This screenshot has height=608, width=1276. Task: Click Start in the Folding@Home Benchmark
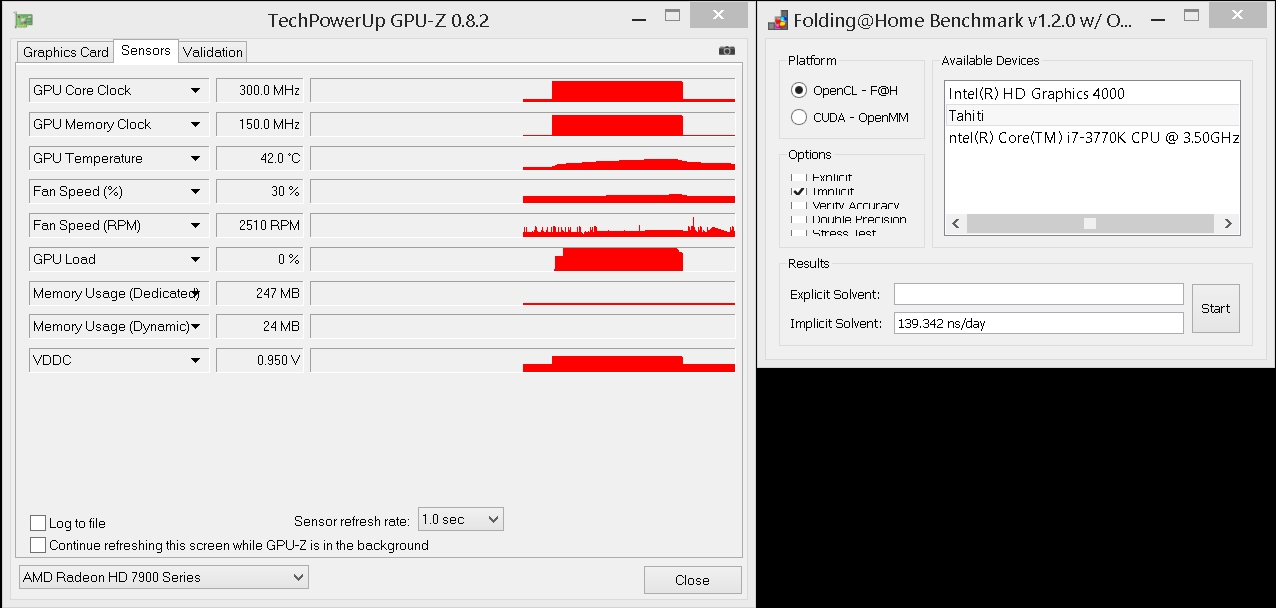[x=1215, y=308]
